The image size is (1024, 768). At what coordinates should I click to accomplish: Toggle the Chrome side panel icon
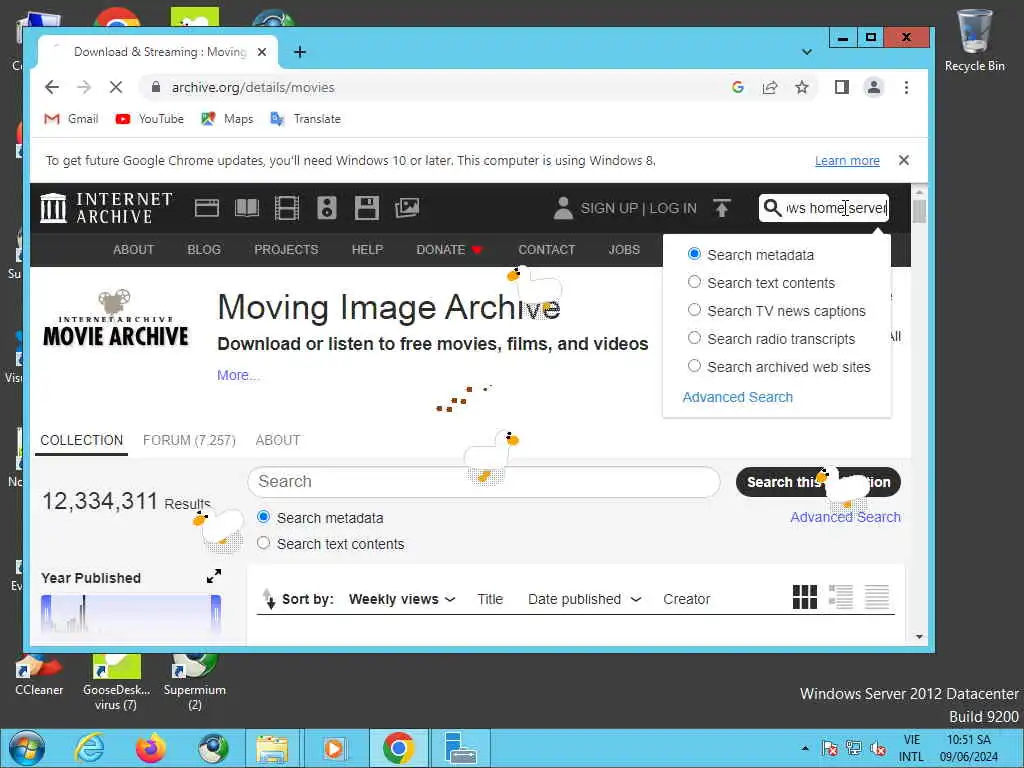(842, 87)
